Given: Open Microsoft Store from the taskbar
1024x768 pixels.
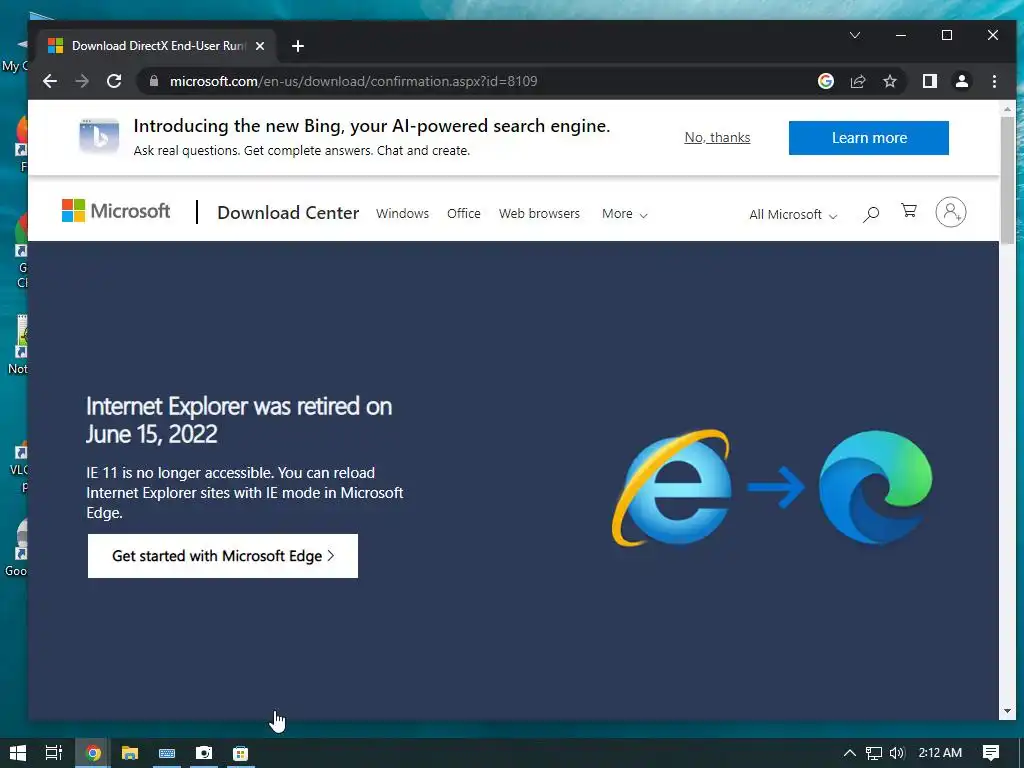Looking at the screenshot, I should (x=240, y=753).
